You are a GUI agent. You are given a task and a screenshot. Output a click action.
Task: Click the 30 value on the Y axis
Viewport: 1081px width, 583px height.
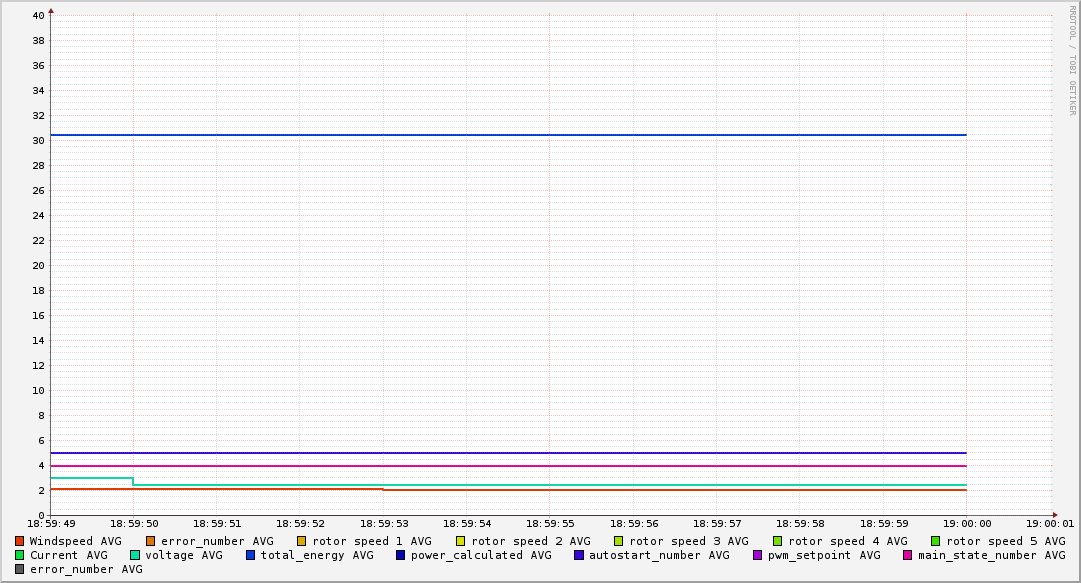click(x=37, y=140)
